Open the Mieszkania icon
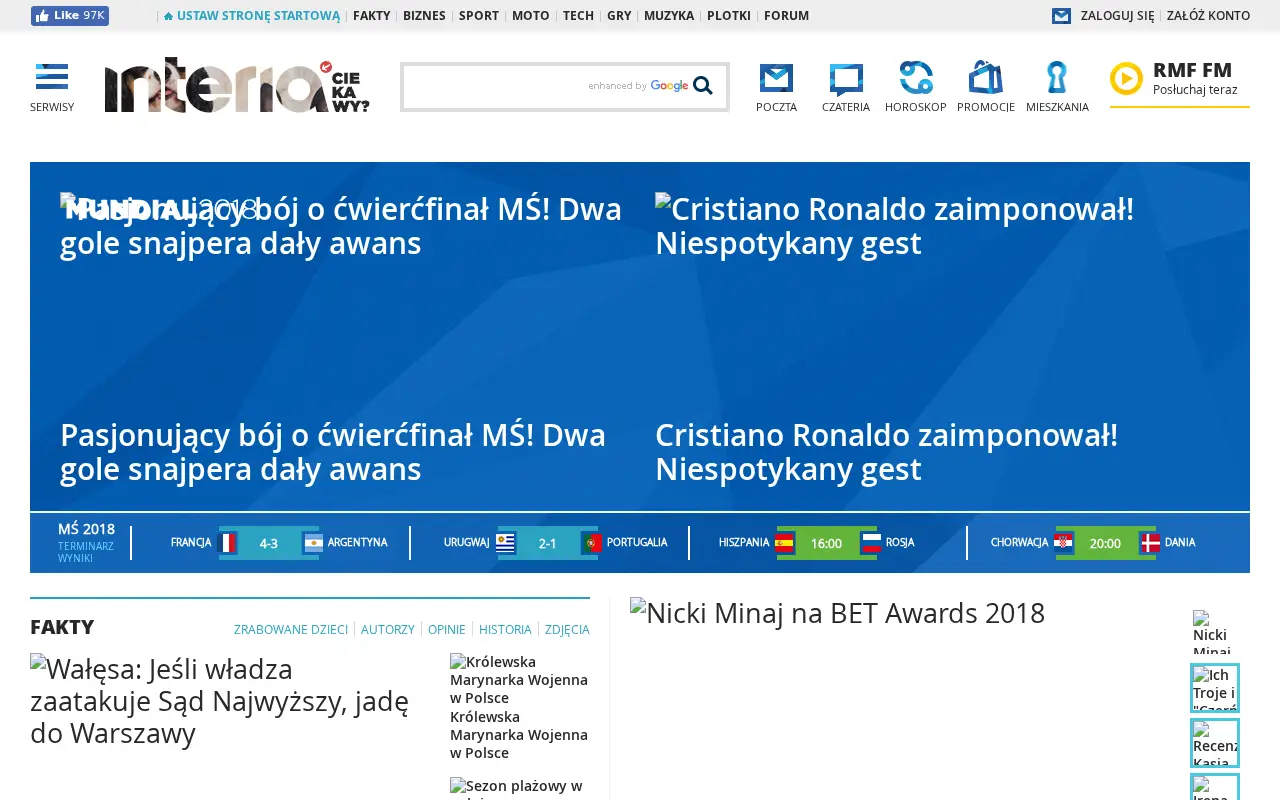The height and width of the screenshot is (800, 1280). (x=1057, y=78)
